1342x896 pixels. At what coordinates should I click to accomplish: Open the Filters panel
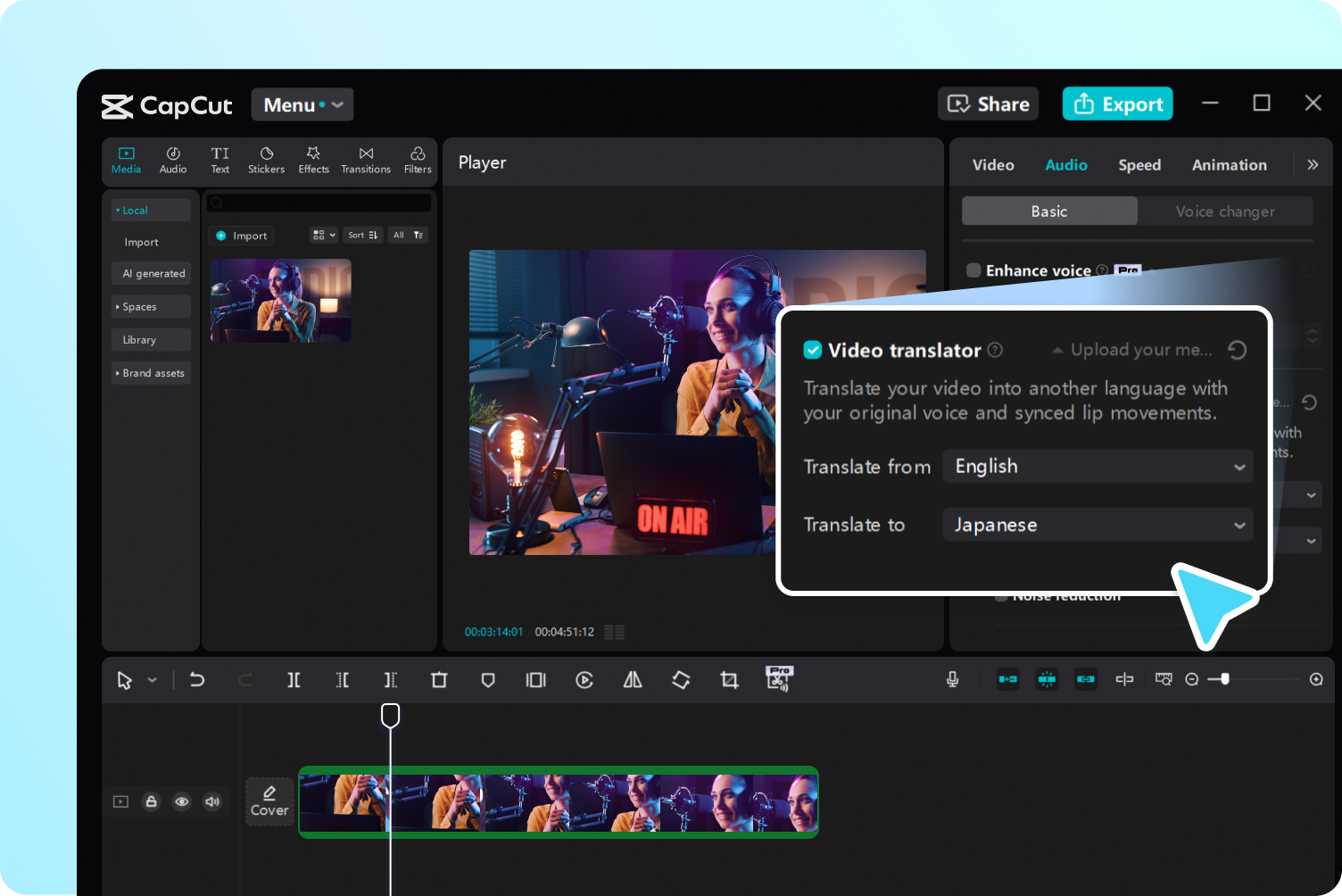click(417, 160)
